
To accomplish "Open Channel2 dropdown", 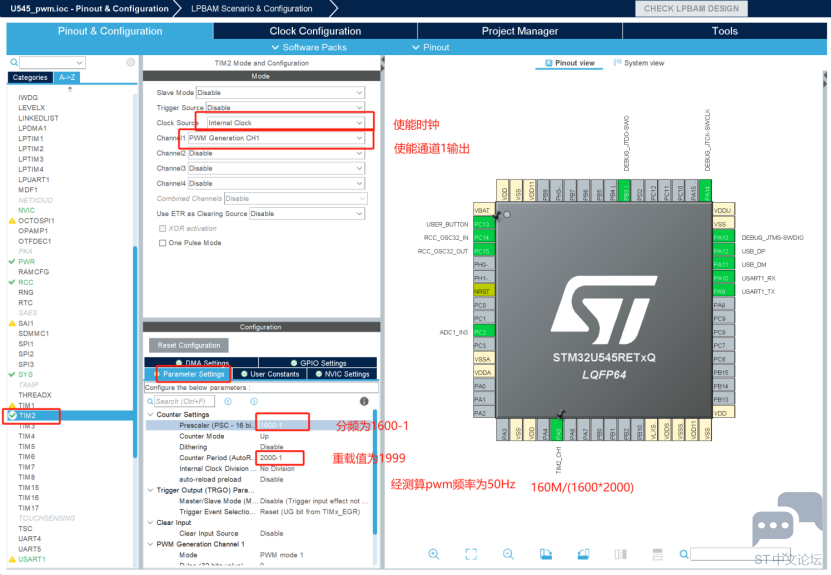I will (276, 153).
